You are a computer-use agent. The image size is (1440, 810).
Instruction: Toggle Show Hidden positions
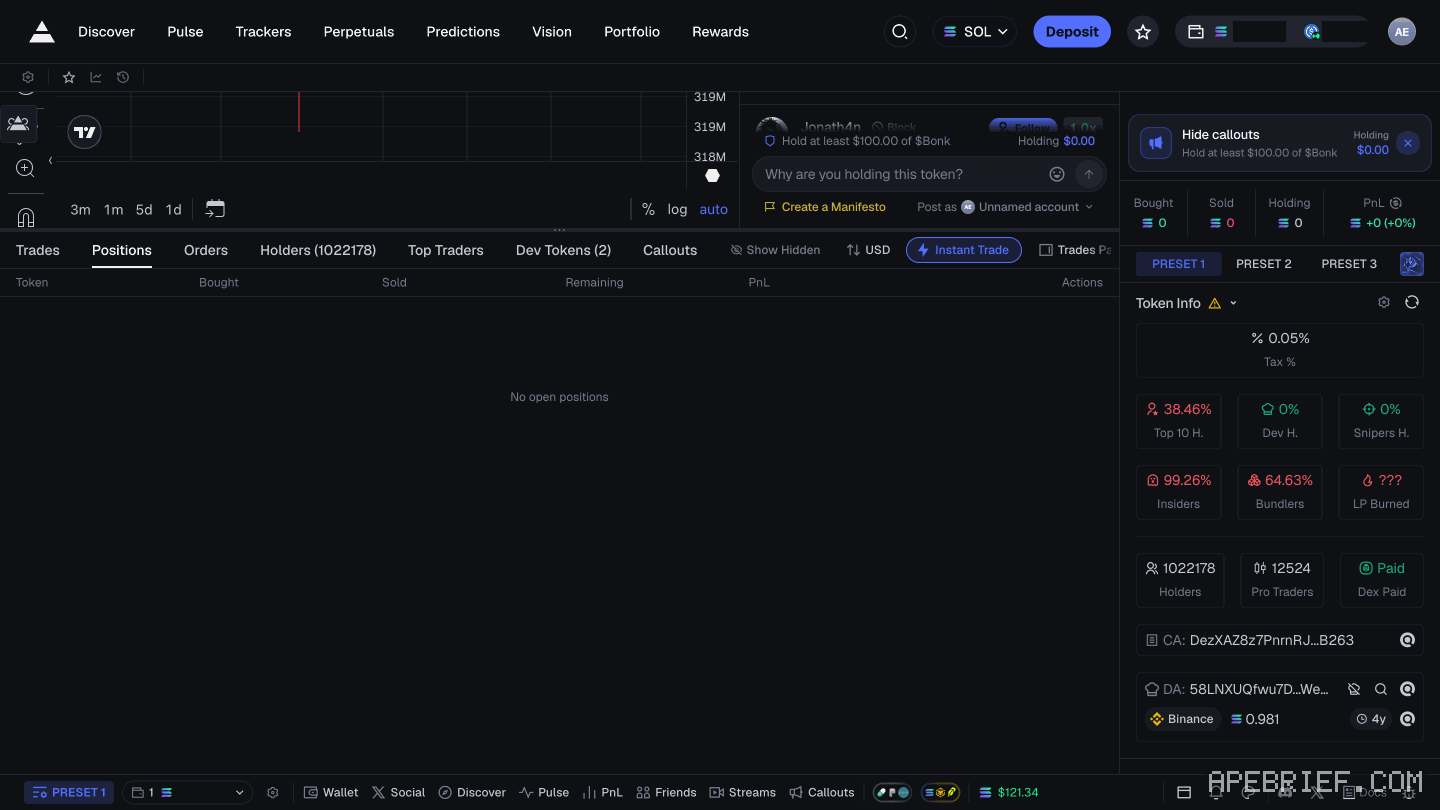pos(775,250)
